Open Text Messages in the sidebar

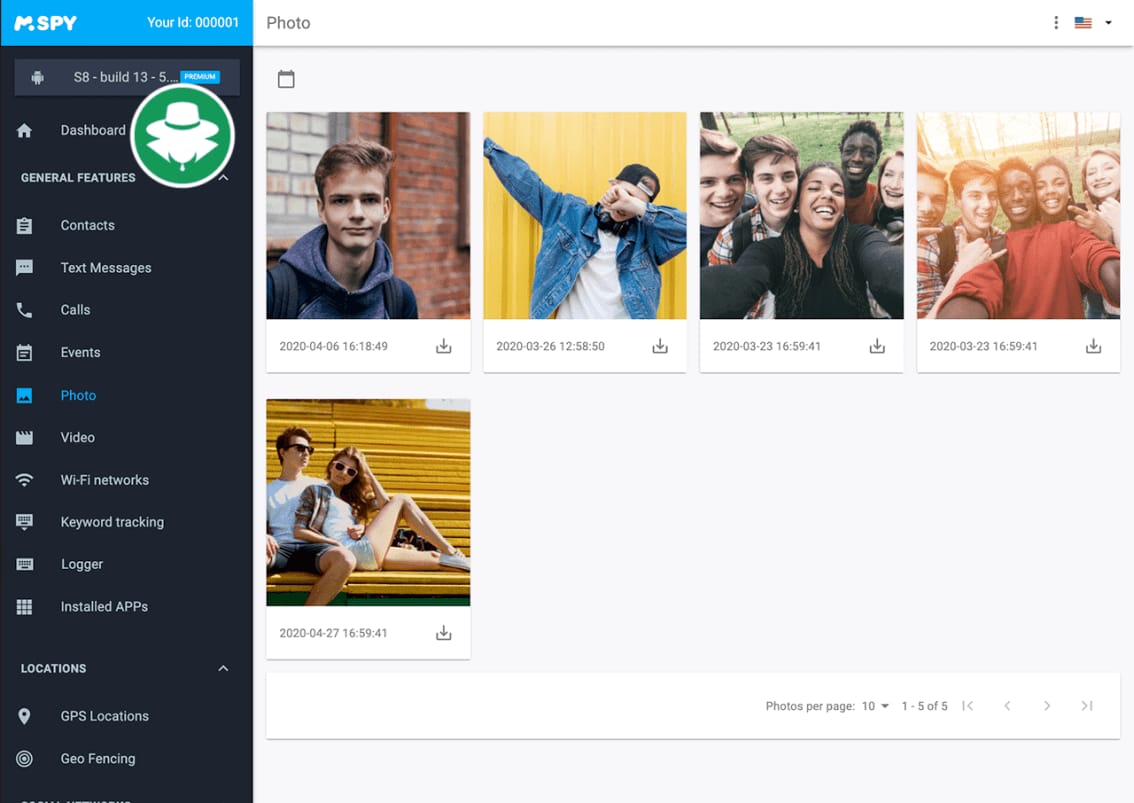(106, 268)
